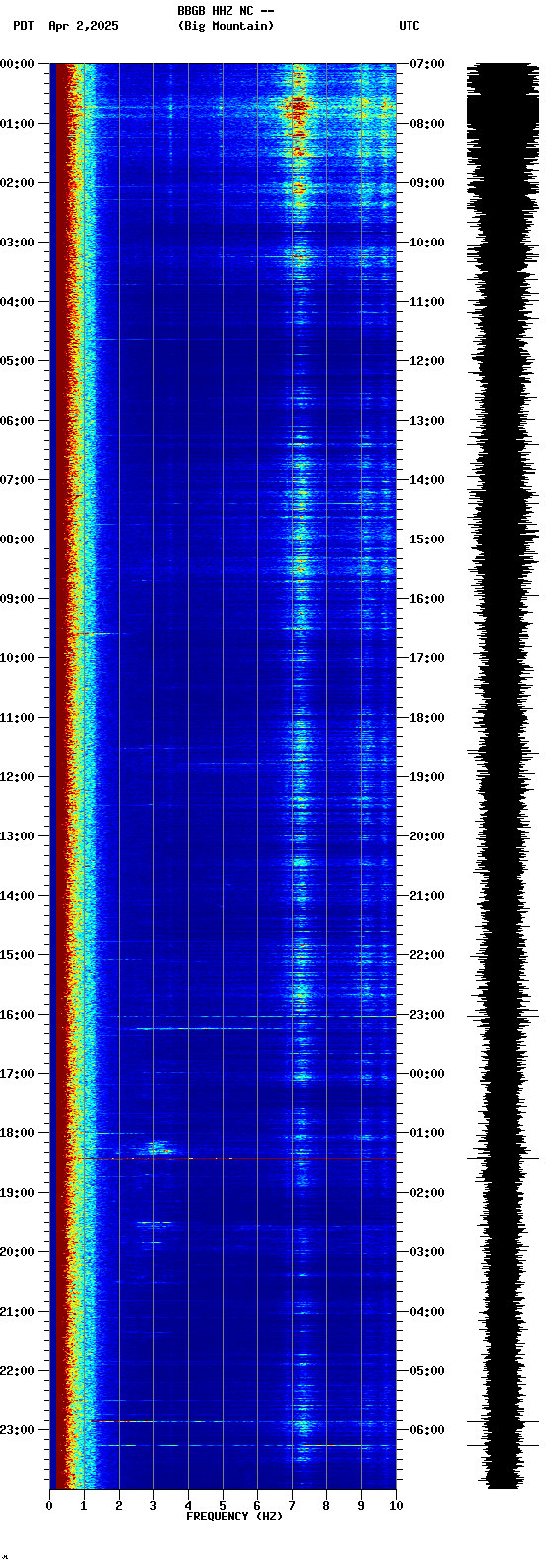Click the PDT time label "00:00"
This screenshot has height=1568, width=546.
(17, 64)
